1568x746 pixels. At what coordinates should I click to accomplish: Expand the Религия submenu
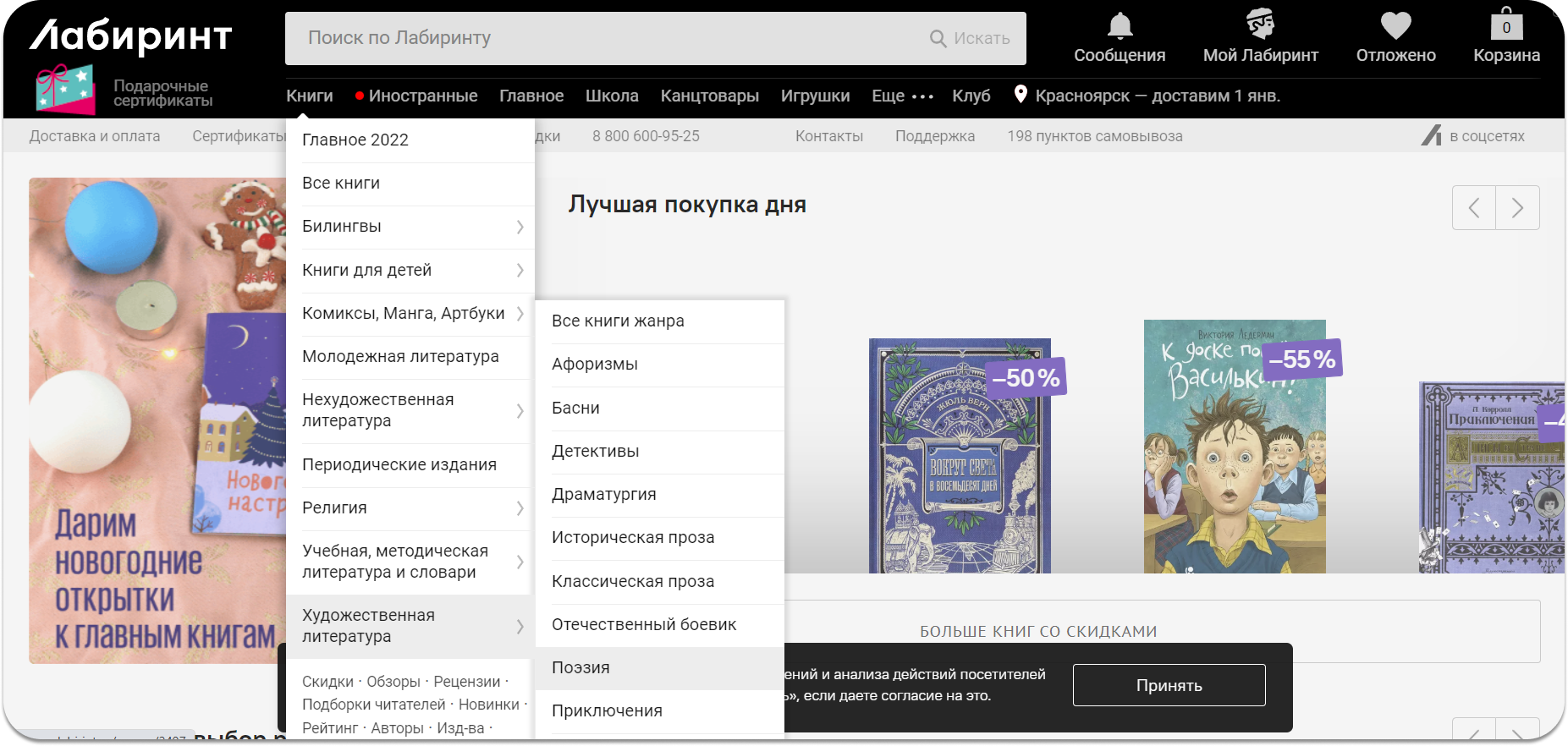click(x=520, y=508)
